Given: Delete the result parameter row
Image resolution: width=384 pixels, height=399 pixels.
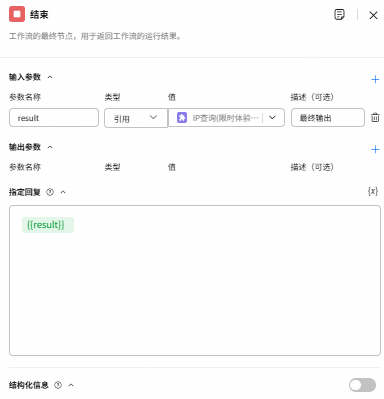Looking at the screenshot, I should 375,117.
